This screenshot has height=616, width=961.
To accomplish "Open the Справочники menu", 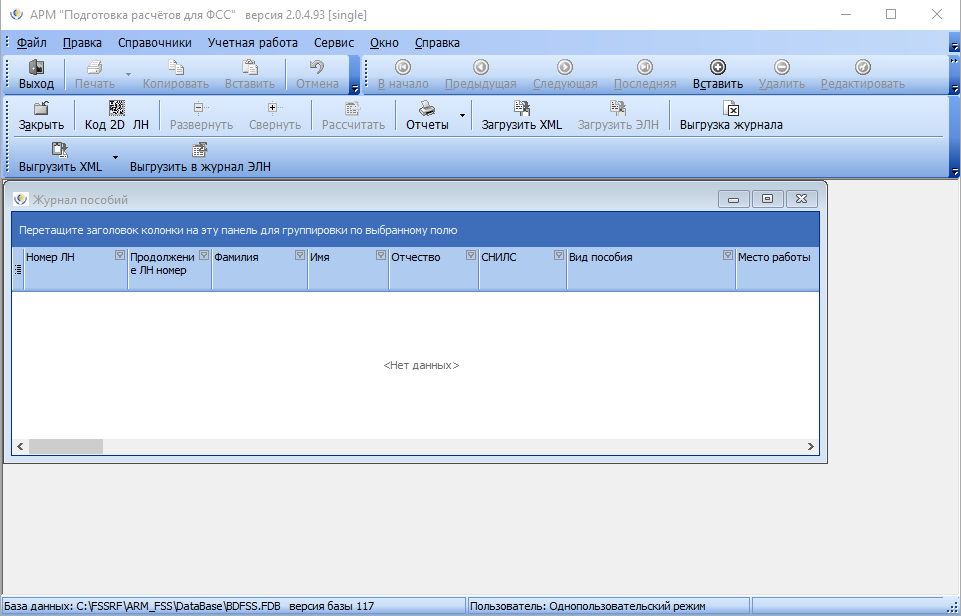I will click(x=154, y=43).
